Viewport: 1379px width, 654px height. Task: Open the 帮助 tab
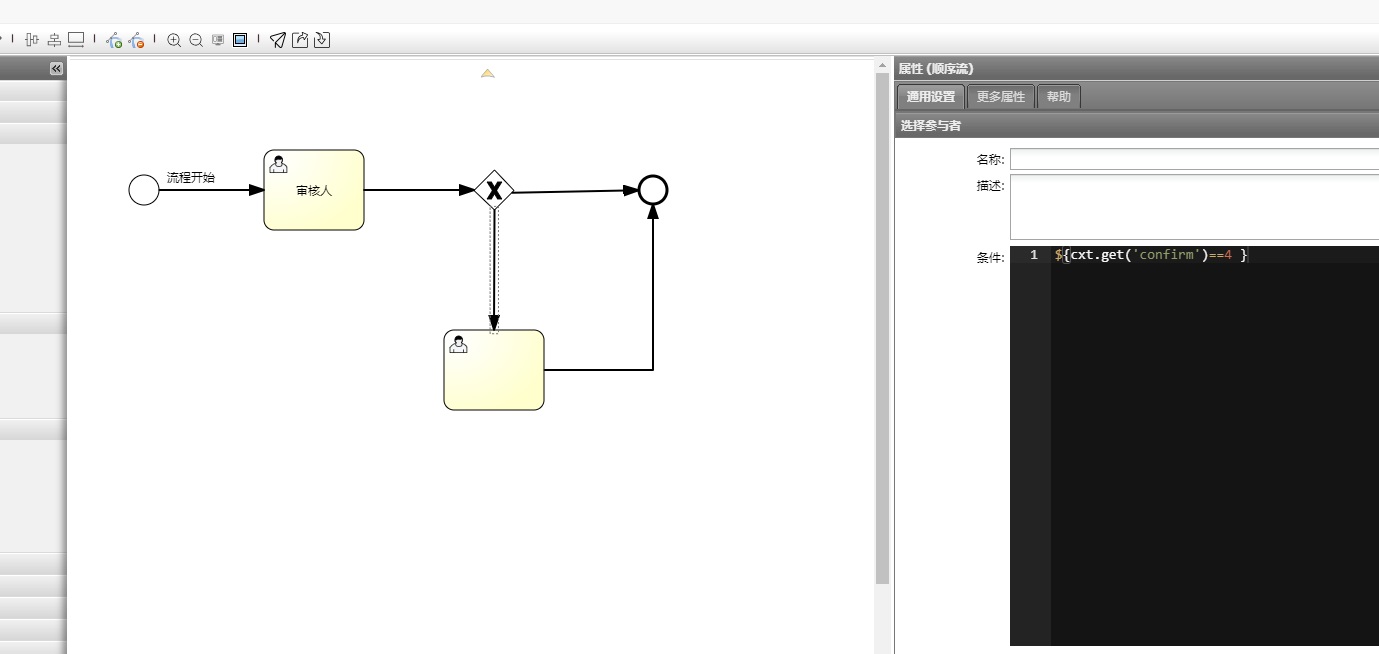point(1058,97)
